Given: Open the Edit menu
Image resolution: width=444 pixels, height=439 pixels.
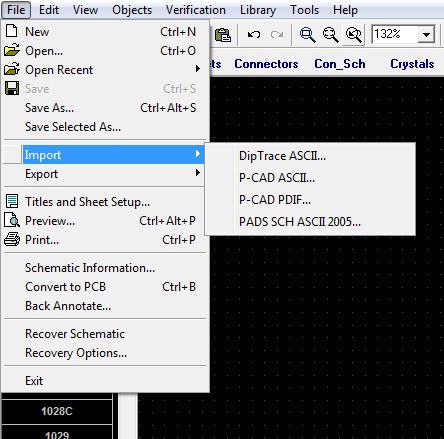Looking at the screenshot, I should 49,10.
